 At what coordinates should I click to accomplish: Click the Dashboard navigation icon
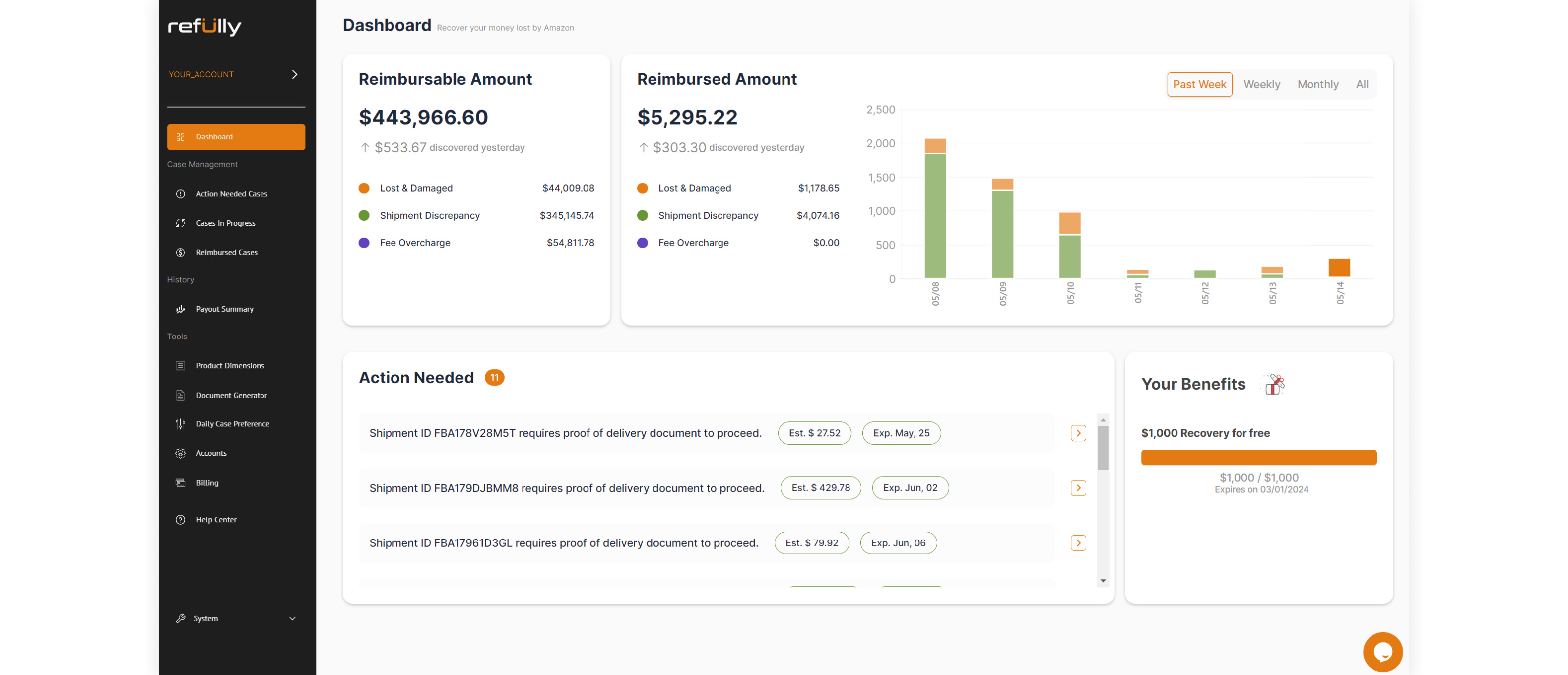pyautogui.click(x=181, y=137)
